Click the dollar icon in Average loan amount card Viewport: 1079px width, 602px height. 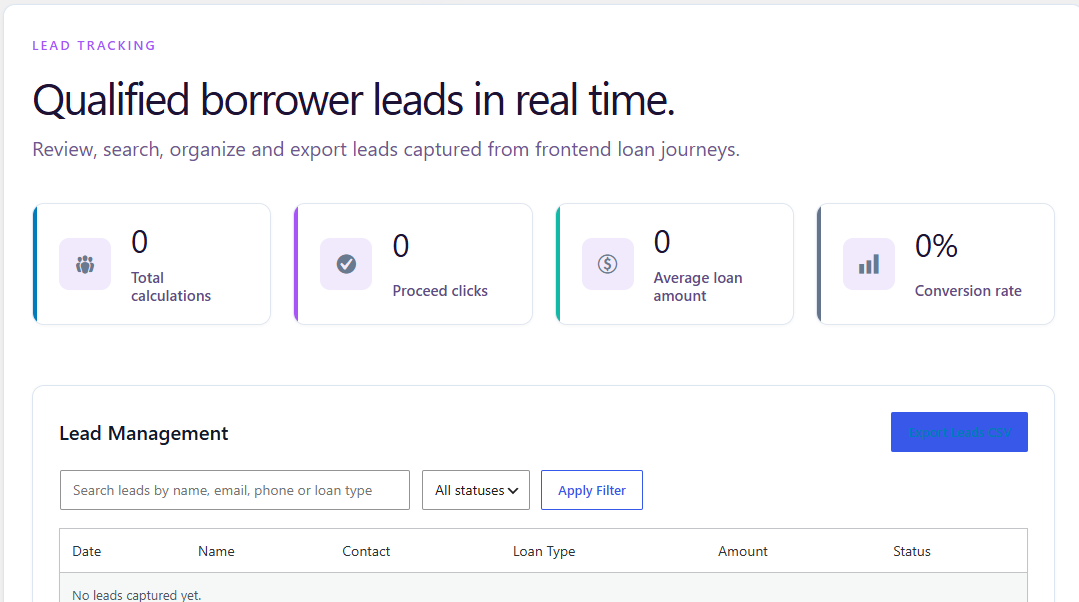[x=608, y=264]
